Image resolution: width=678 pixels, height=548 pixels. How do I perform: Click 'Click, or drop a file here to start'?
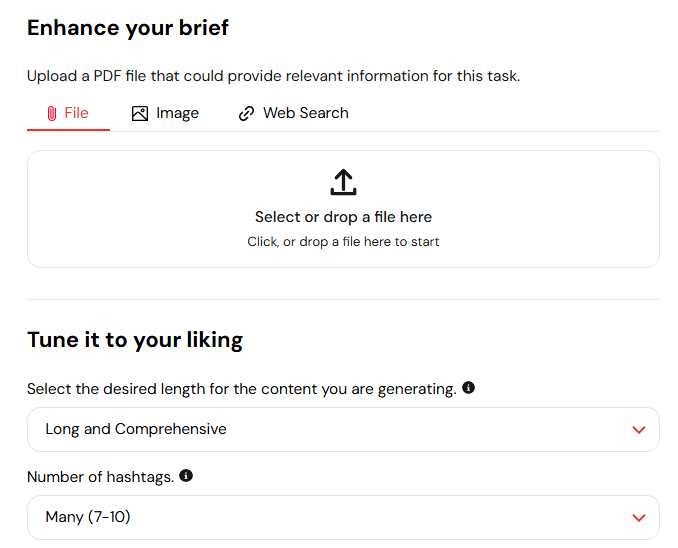click(x=343, y=241)
